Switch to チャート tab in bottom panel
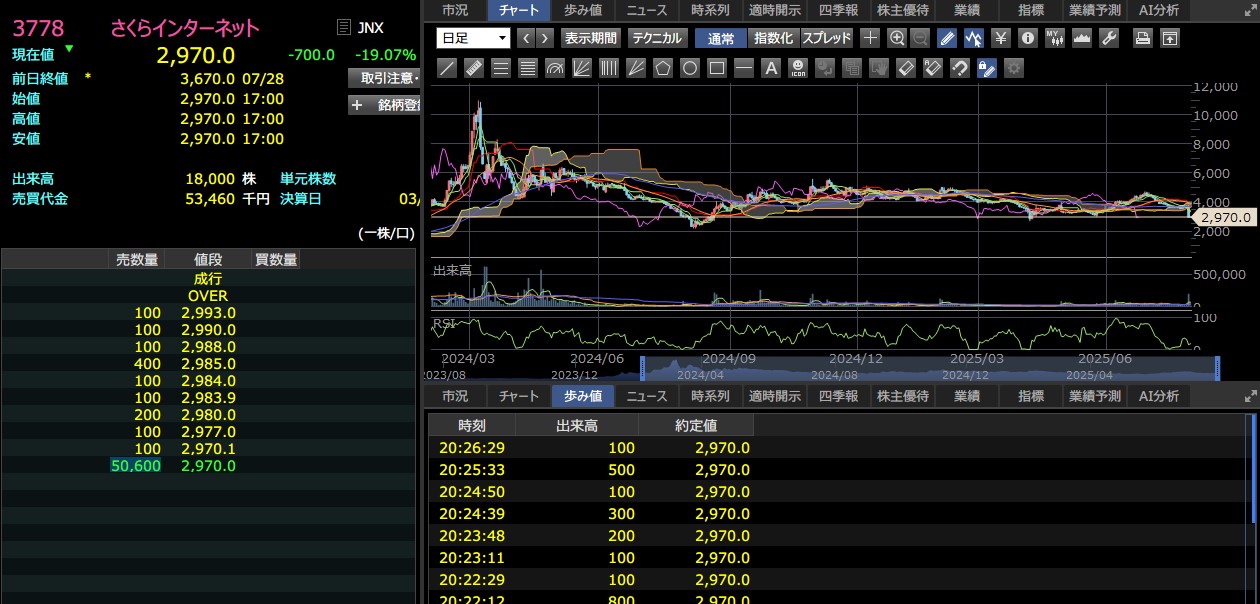The width and height of the screenshot is (1260, 604). point(519,396)
